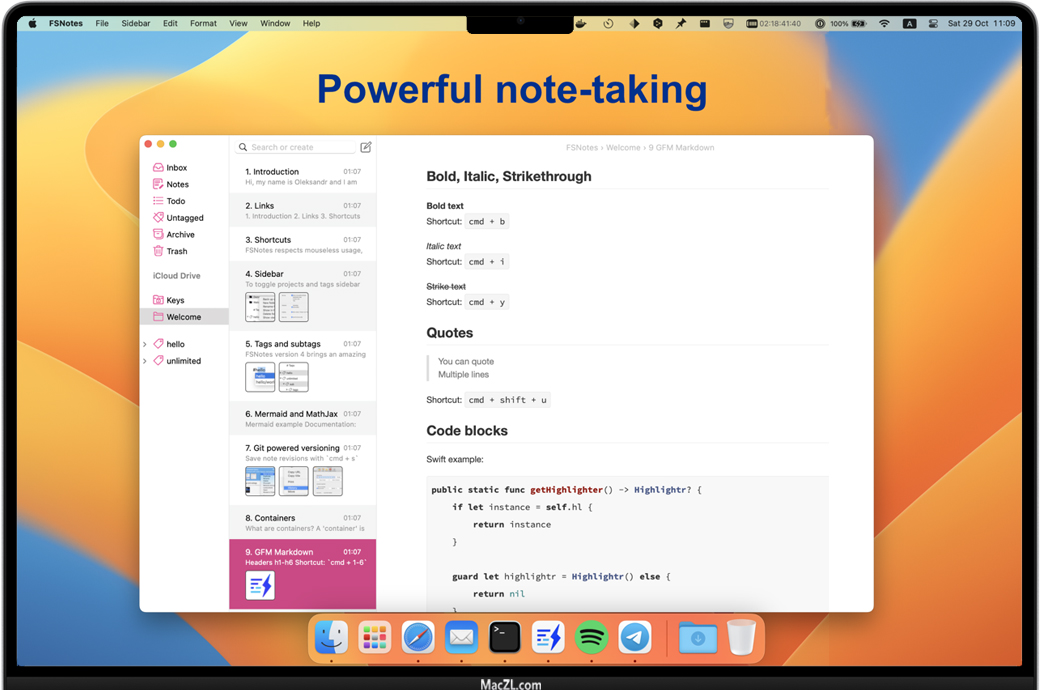
Task: Open Terminal from the Dock
Action: [x=504, y=637]
